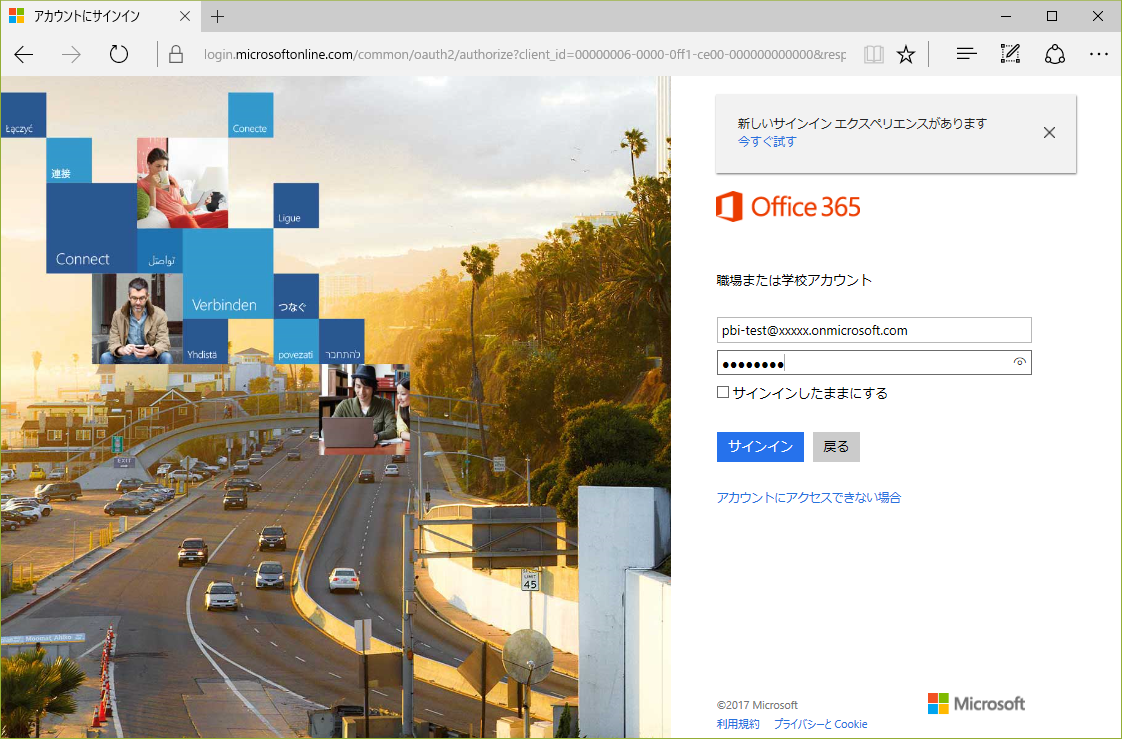This screenshot has height=739, width=1122.
Task: Click the 新しいサインイン エクスペリエンスがあります text
Action: tap(862, 123)
